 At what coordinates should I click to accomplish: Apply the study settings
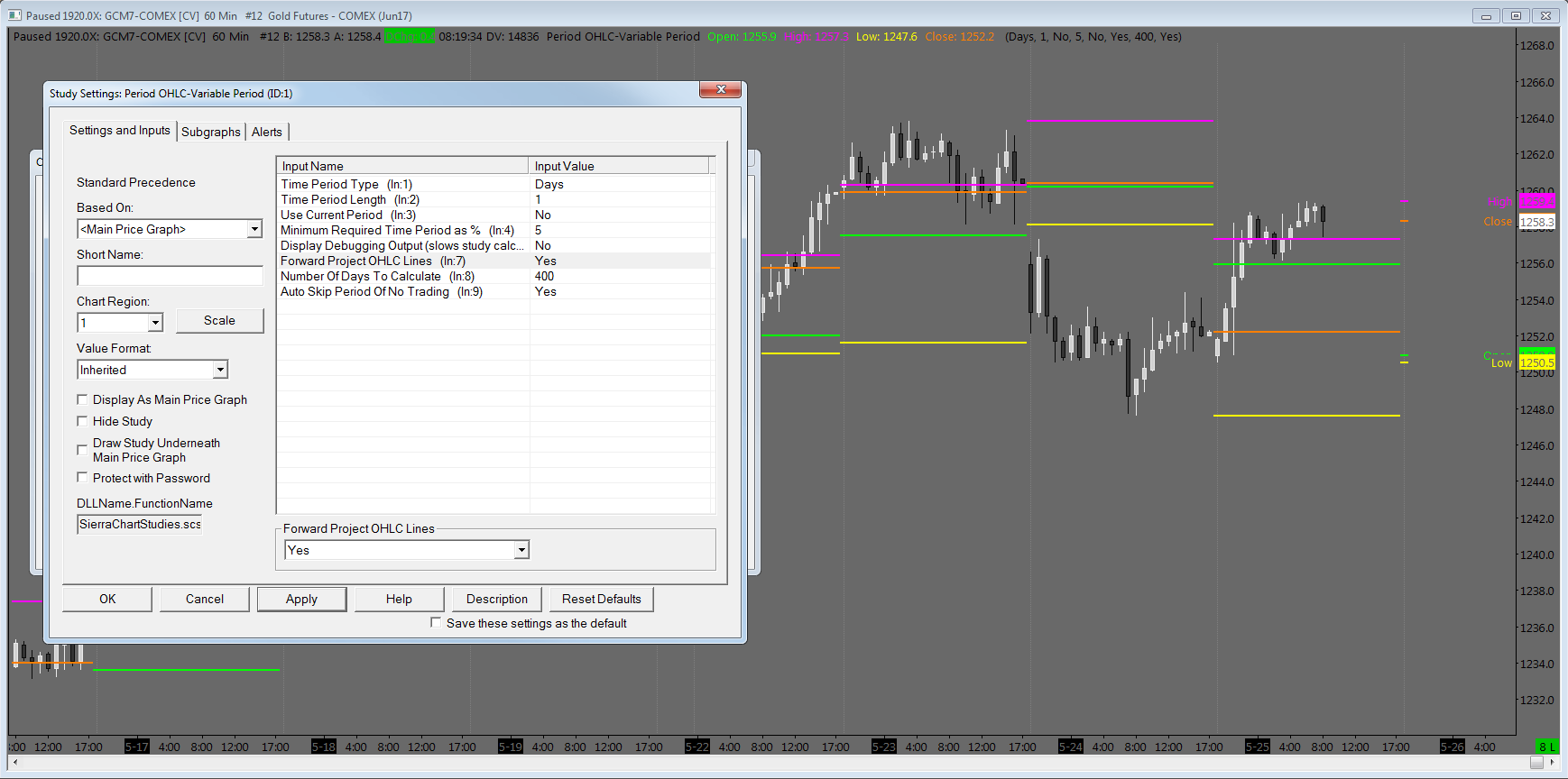tap(301, 599)
